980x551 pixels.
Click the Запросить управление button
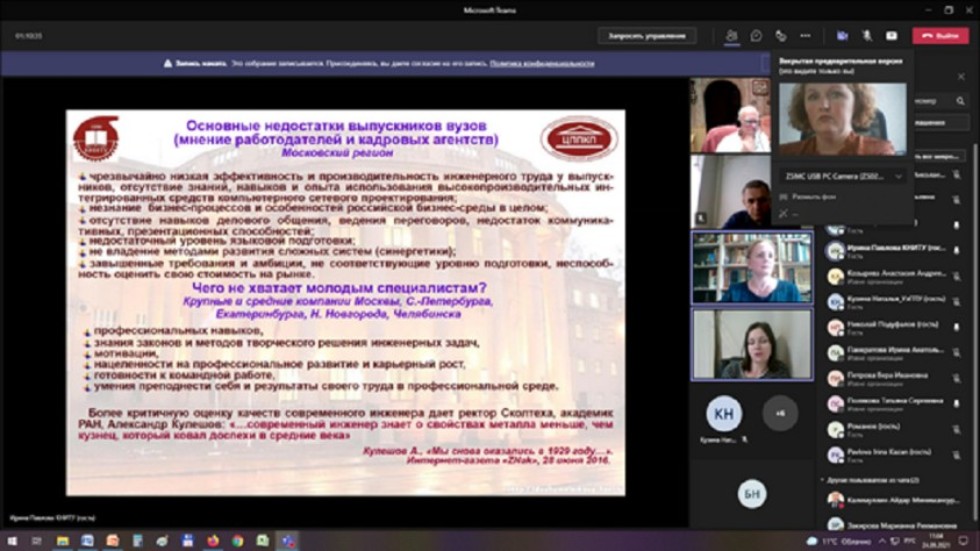[x=647, y=36]
